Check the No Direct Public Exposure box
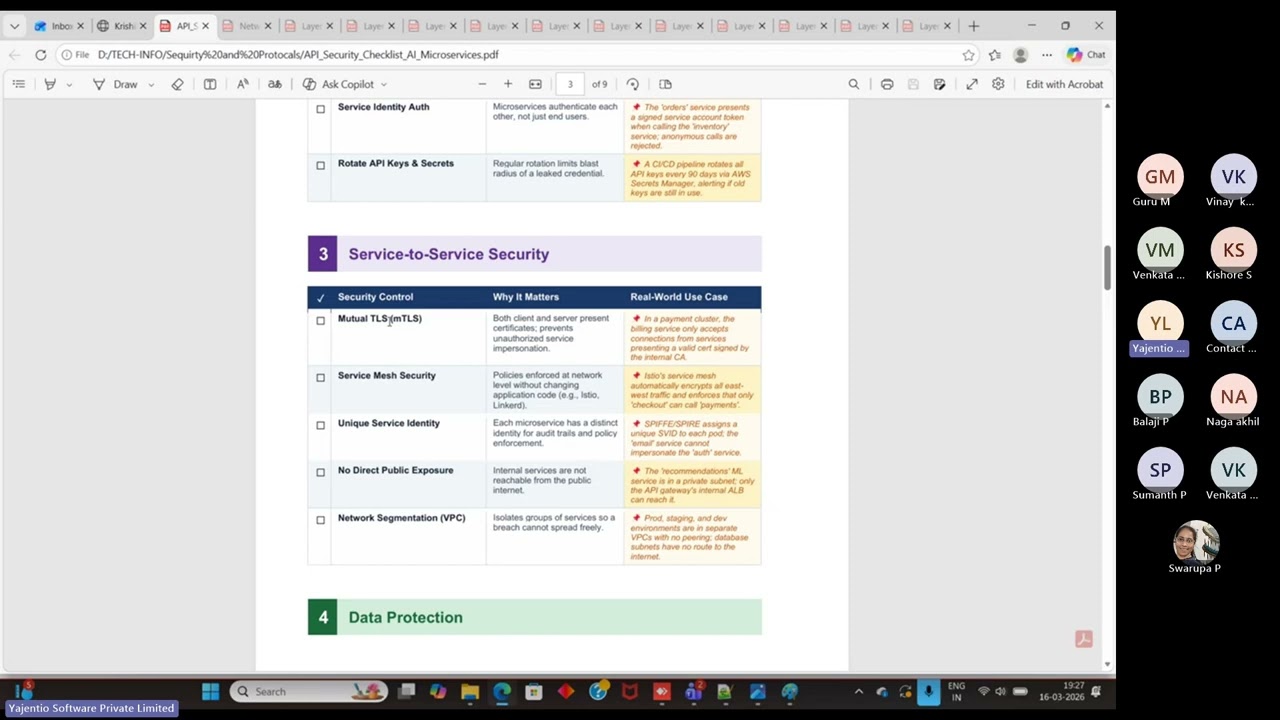The image size is (1280, 720). 320,472
